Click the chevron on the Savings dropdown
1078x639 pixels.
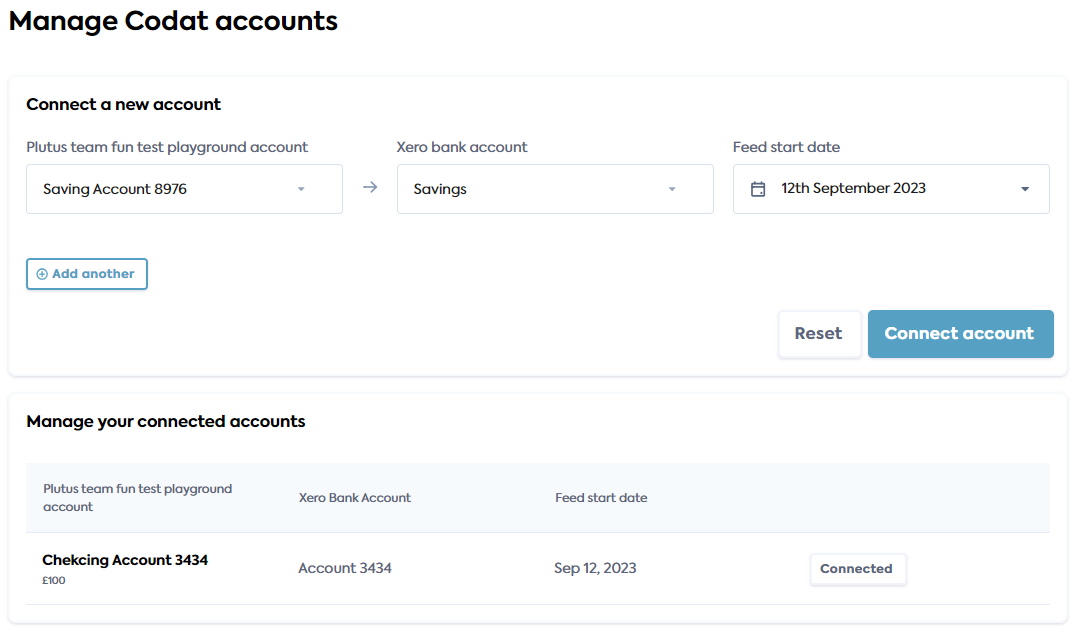coord(674,188)
